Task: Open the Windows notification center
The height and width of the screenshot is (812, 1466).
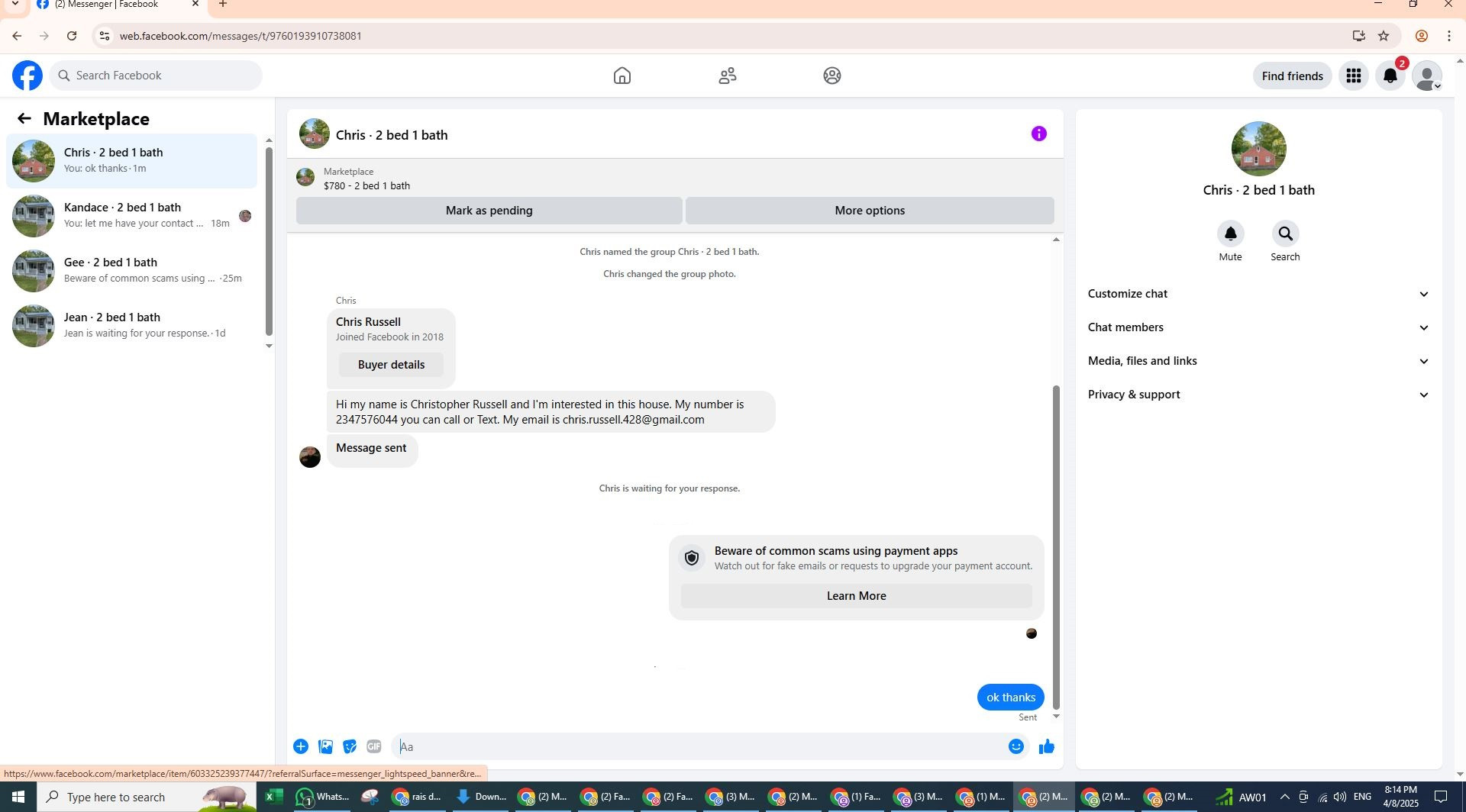Action: coord(1441,797)
